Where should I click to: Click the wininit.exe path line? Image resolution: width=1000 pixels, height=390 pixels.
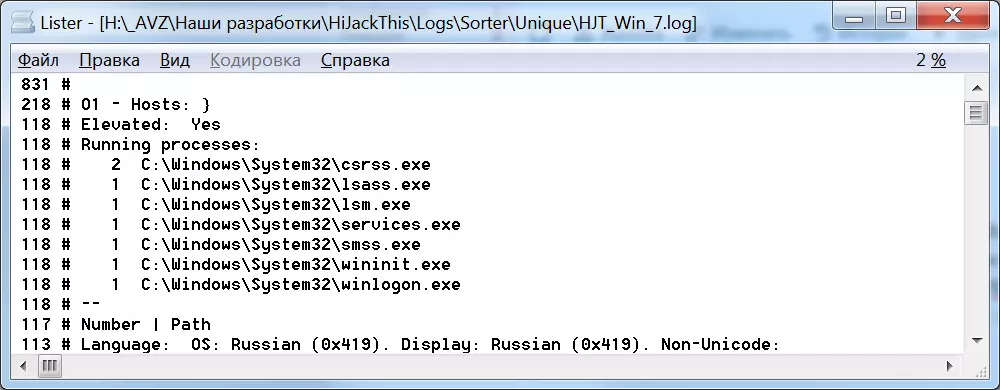236,264
